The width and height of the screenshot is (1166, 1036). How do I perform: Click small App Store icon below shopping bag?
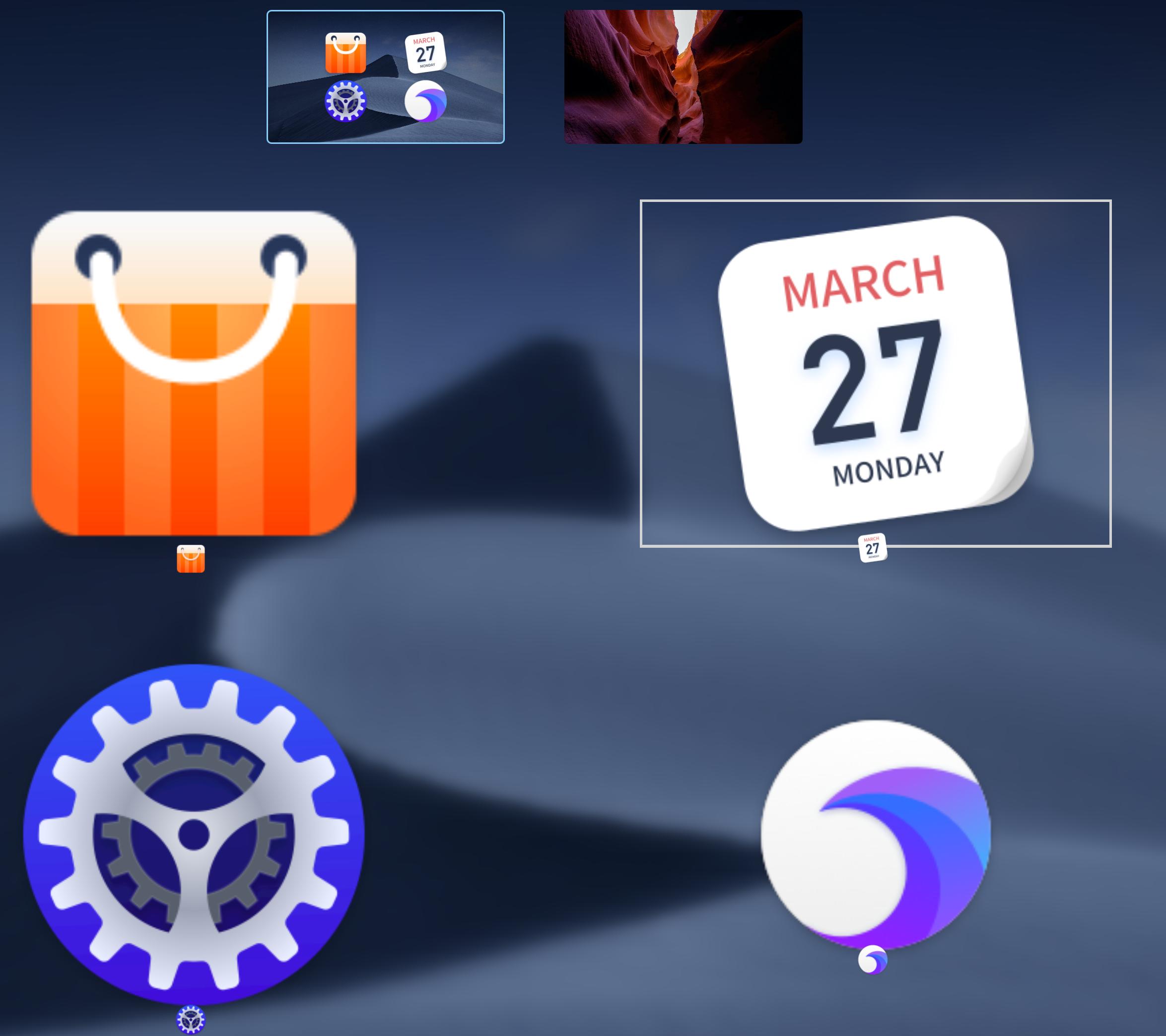191,559
